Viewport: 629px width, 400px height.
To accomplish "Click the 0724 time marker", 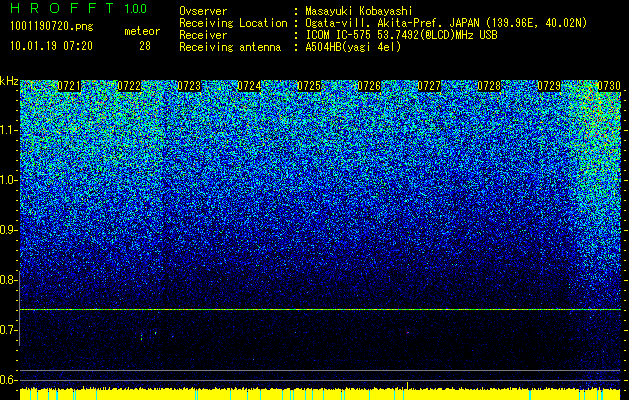I will 249,86.
